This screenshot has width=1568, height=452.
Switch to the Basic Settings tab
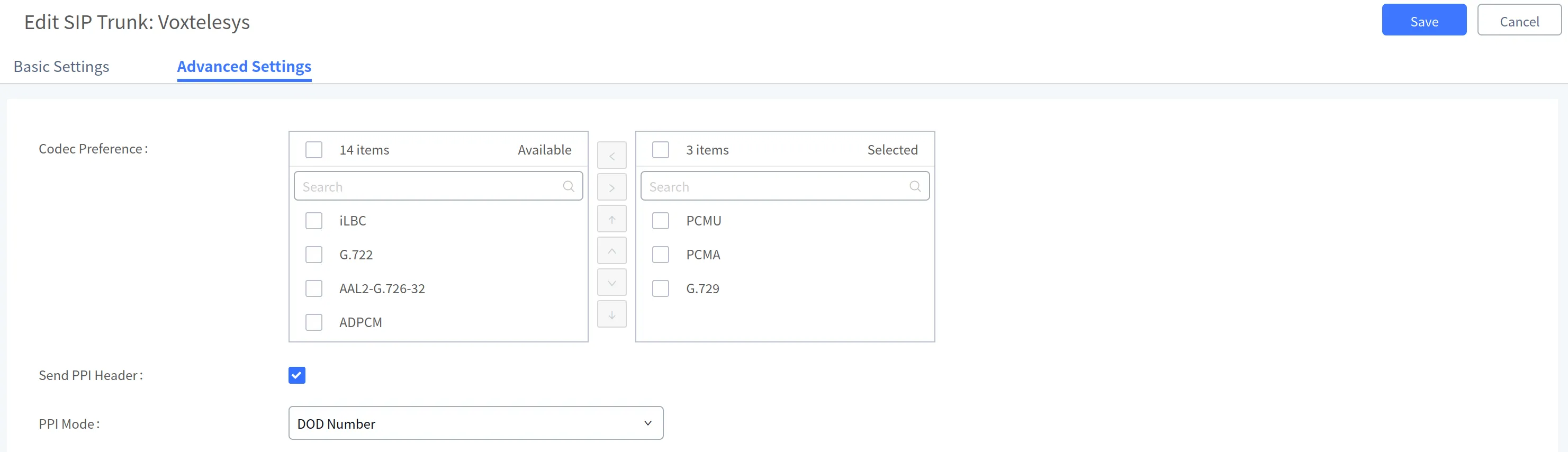coord(61,66)
